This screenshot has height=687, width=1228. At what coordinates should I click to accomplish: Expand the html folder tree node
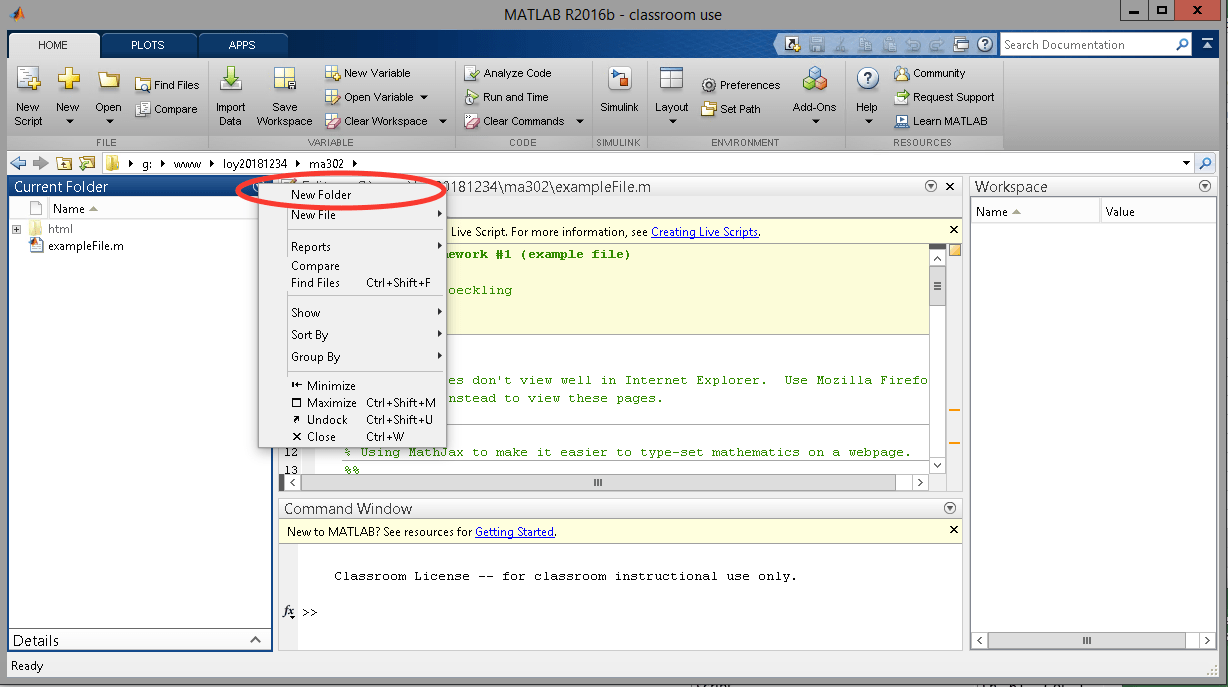pos(17,229)
